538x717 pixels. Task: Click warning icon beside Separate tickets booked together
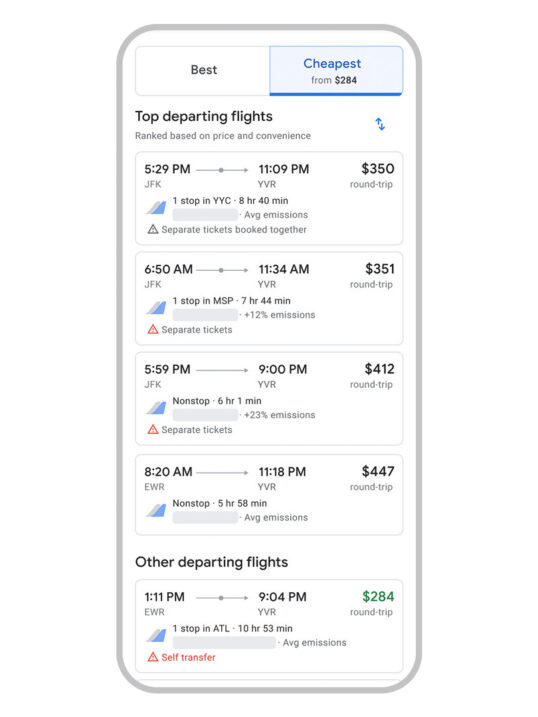[x=153, y=230]
